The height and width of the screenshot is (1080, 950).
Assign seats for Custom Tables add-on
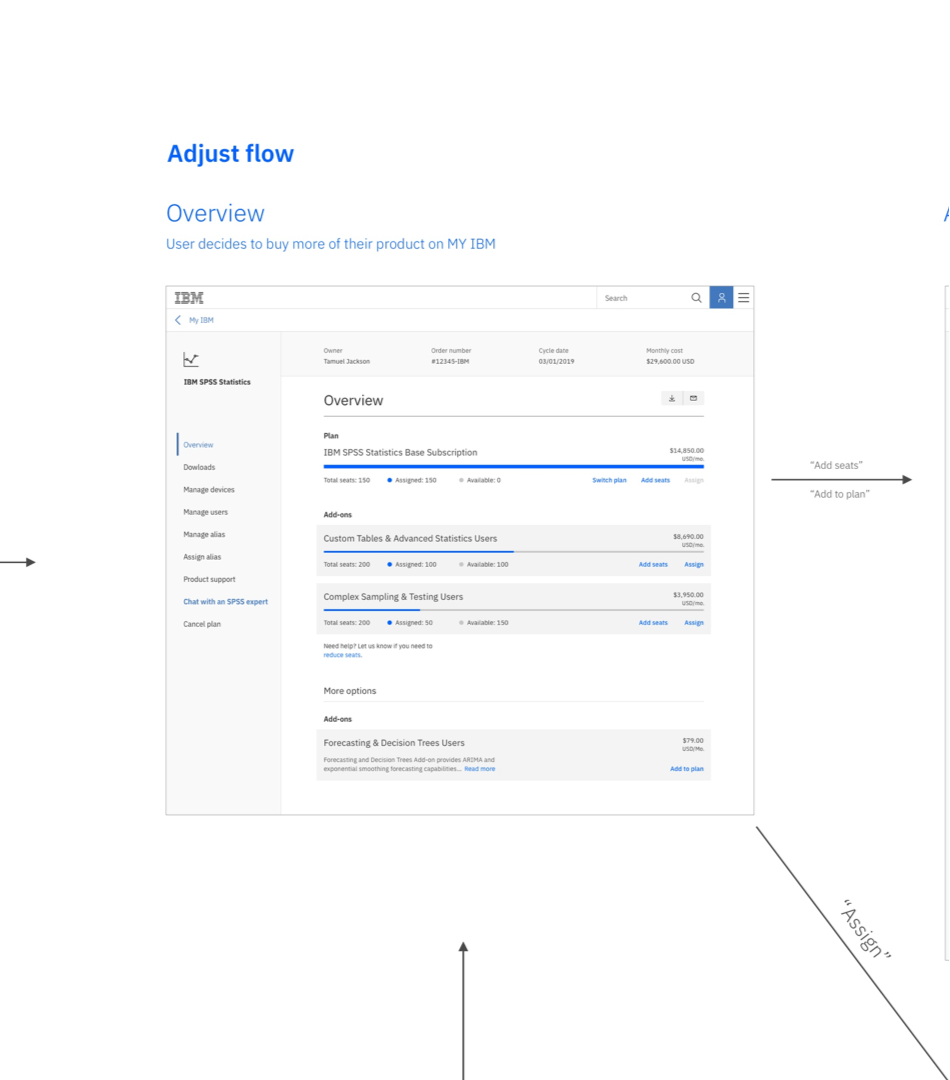[x=694, y=564]
